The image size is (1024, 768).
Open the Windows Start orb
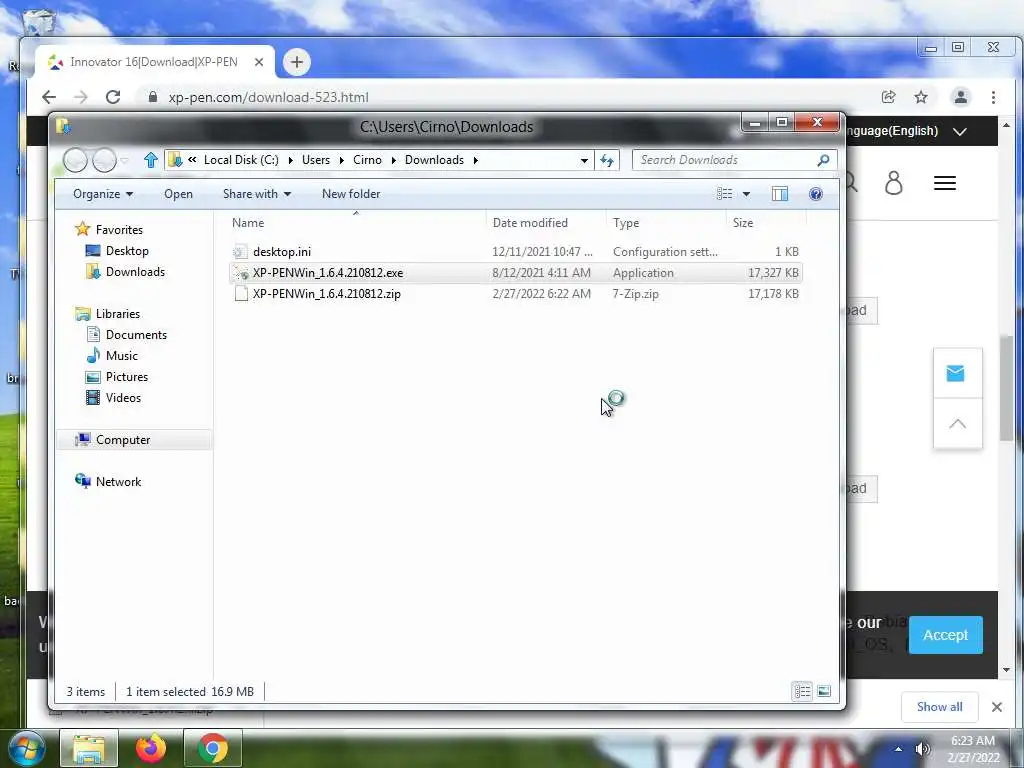[x=26, y=748]
